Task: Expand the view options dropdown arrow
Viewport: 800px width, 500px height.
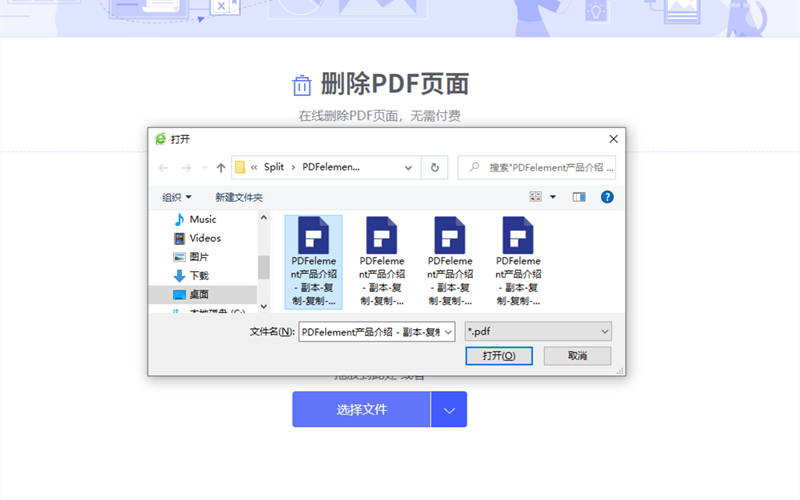Action: point(553,197)
